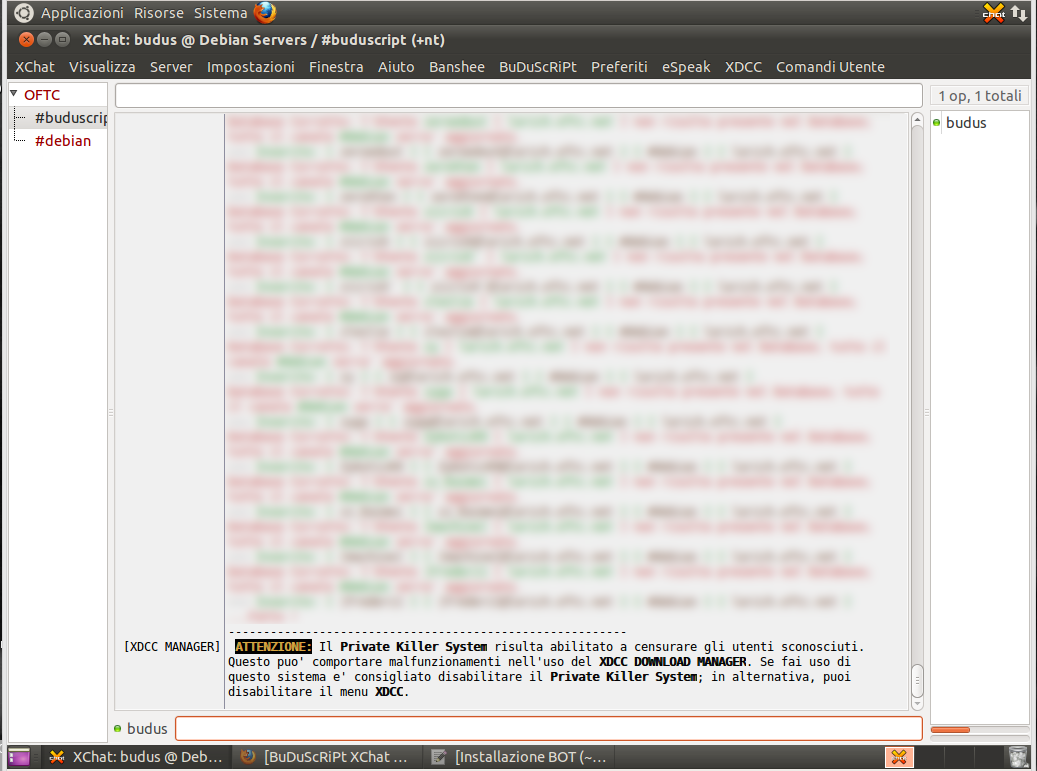Open Firefox from the top panel launcher
This screenshot has width=1037, height=771.
pos(265,13)
